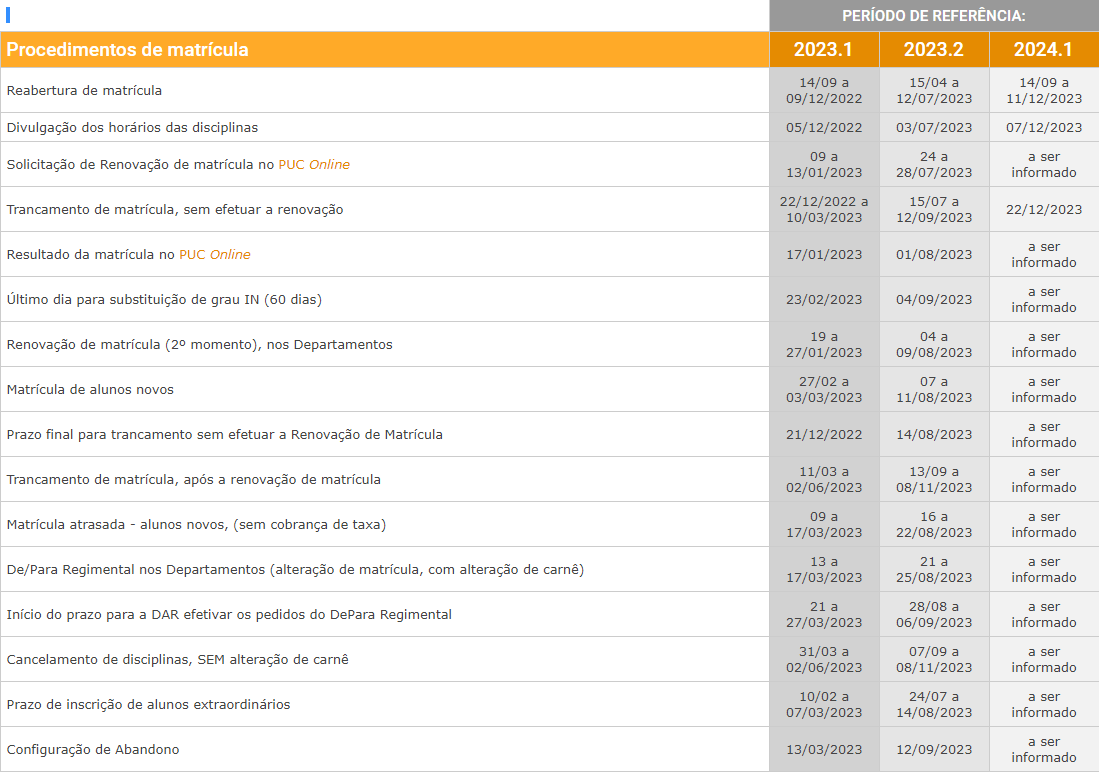Click the 13/03/2023 date cell
Viewport: 1099px width, 772px height.
[824, 750]
